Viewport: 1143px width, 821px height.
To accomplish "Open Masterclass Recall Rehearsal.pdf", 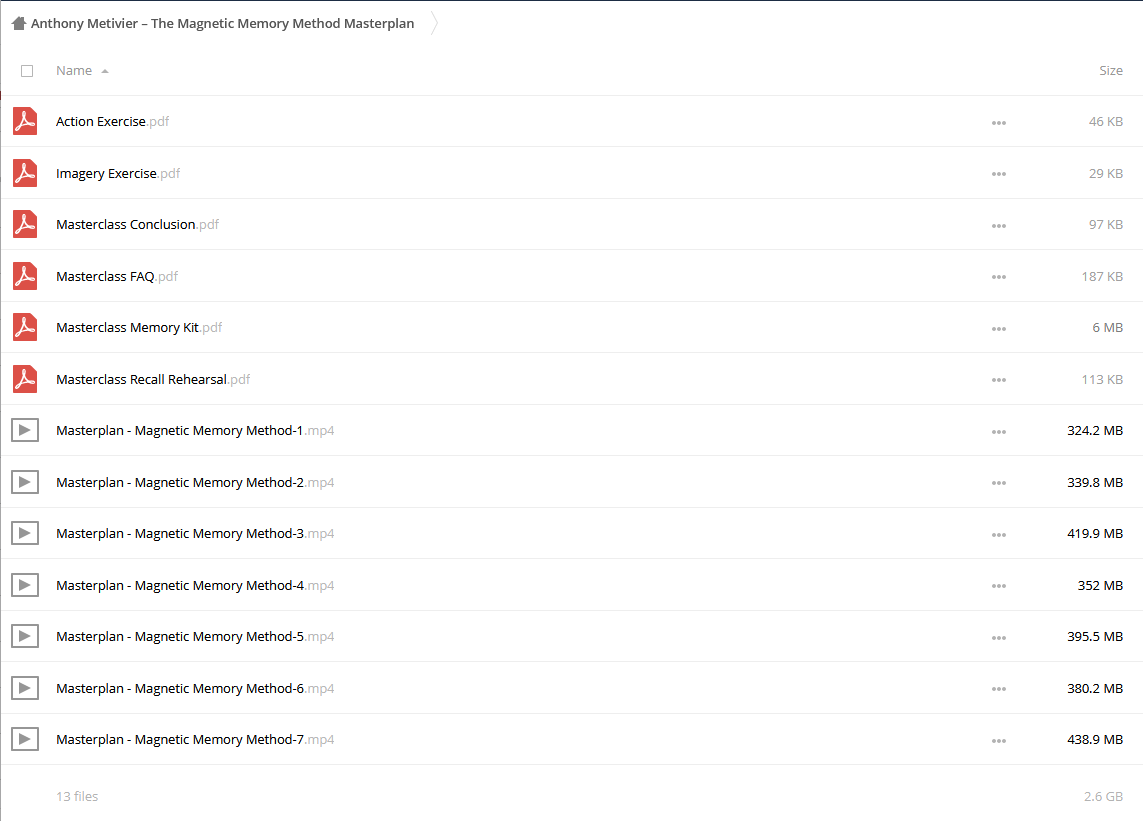I will [x=153, y=379].
